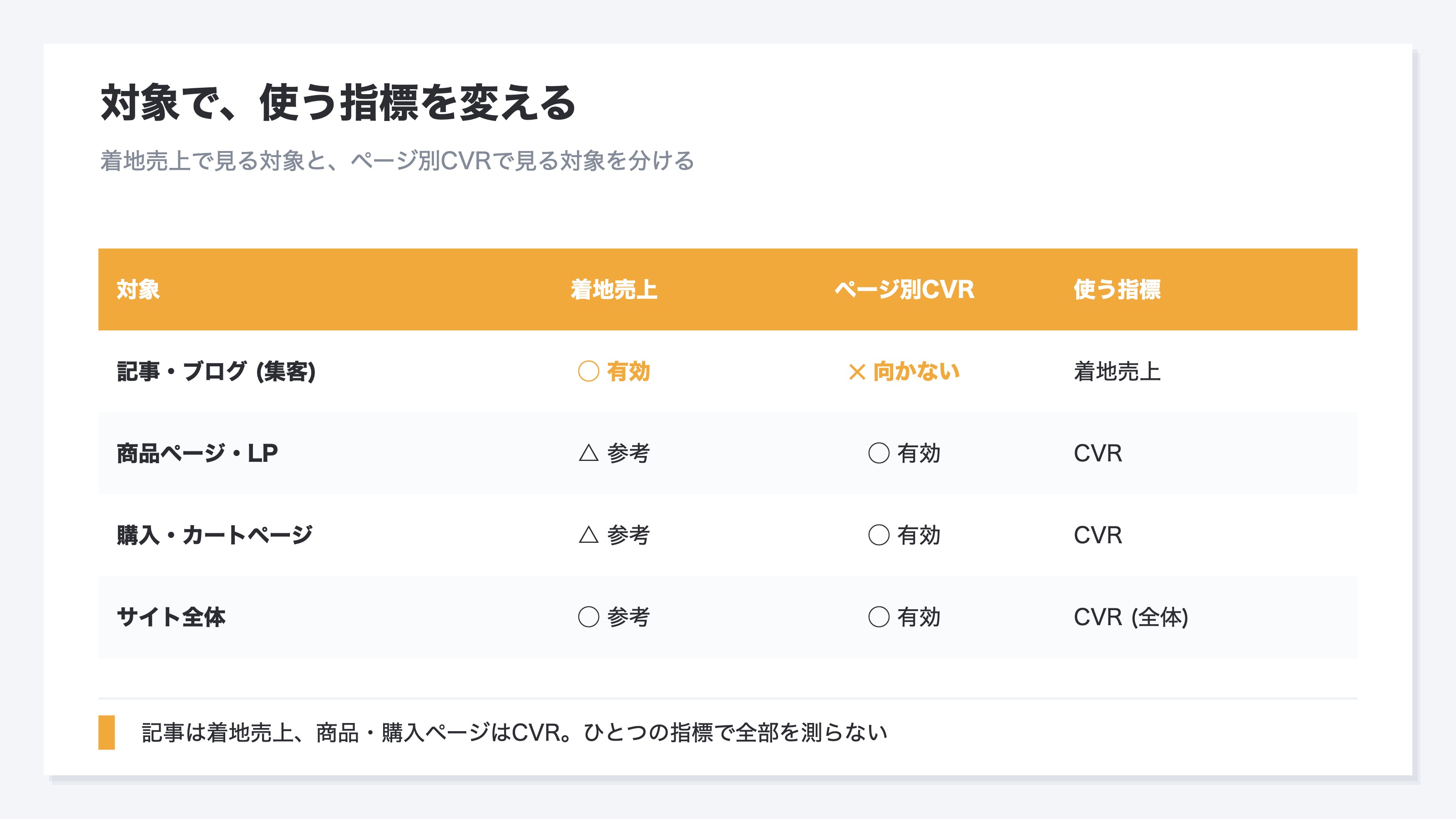Click the CVR (全体) cell
1456x819 pixels.
pos(1131,617)
